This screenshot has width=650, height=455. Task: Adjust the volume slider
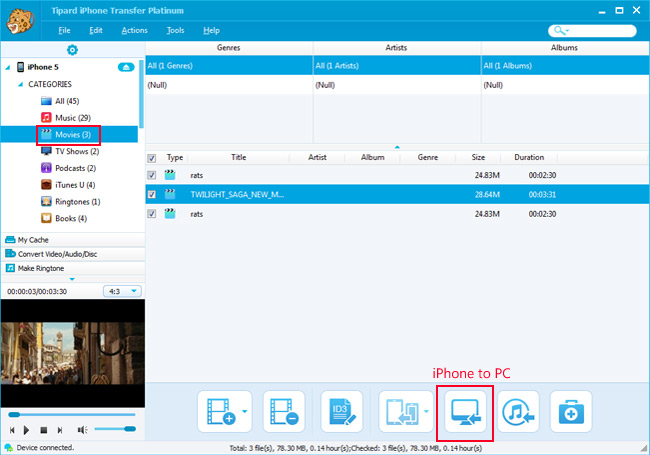[x=115, y=429]
